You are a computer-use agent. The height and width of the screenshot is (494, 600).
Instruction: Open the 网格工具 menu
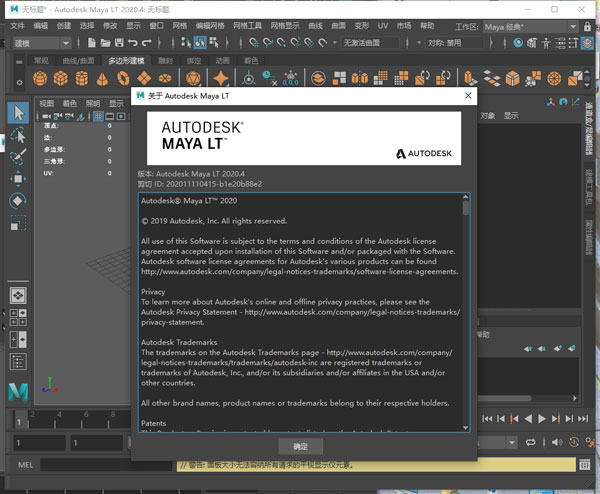click(x=248, y=26)
